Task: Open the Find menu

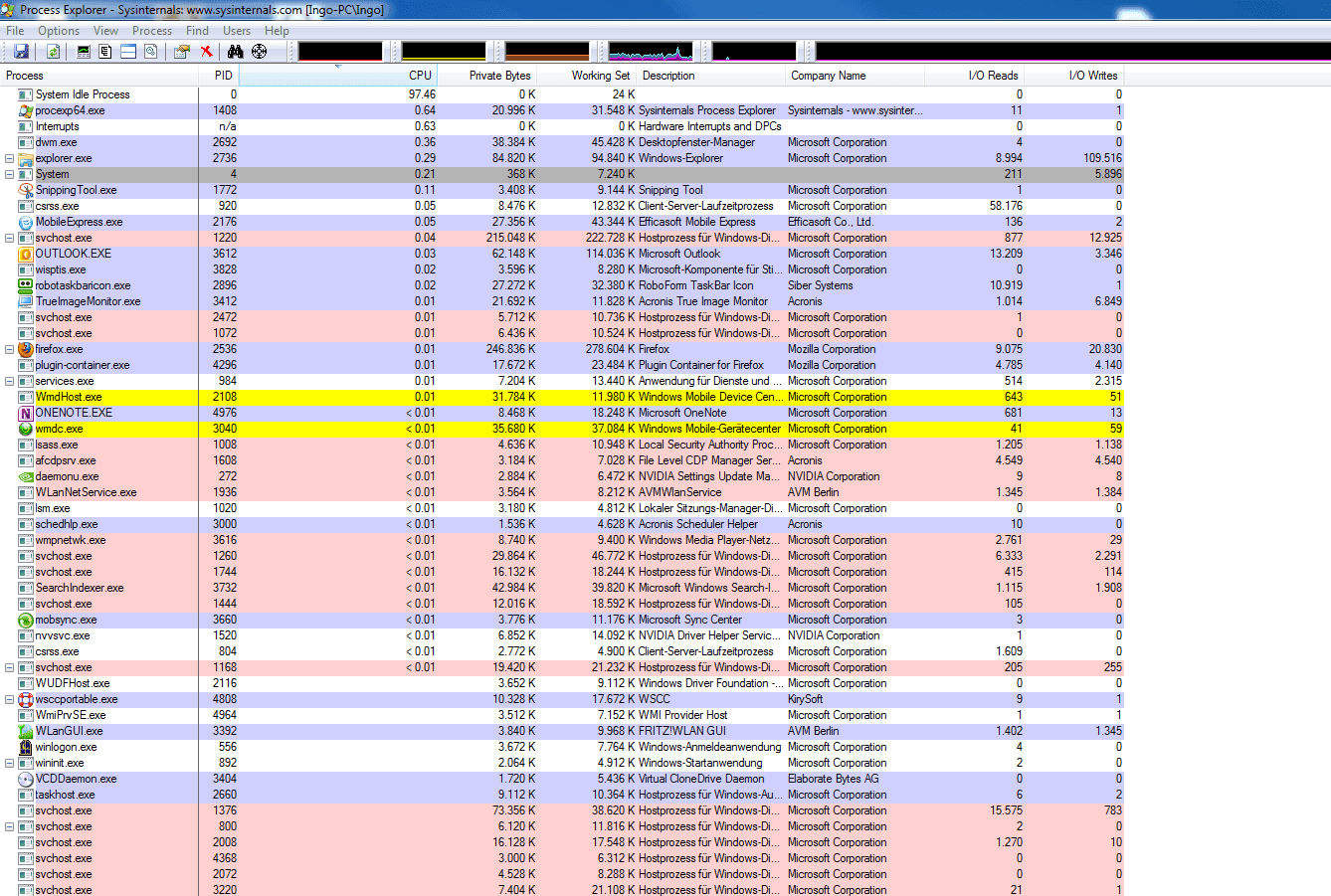Action: (x=197, y=31)
